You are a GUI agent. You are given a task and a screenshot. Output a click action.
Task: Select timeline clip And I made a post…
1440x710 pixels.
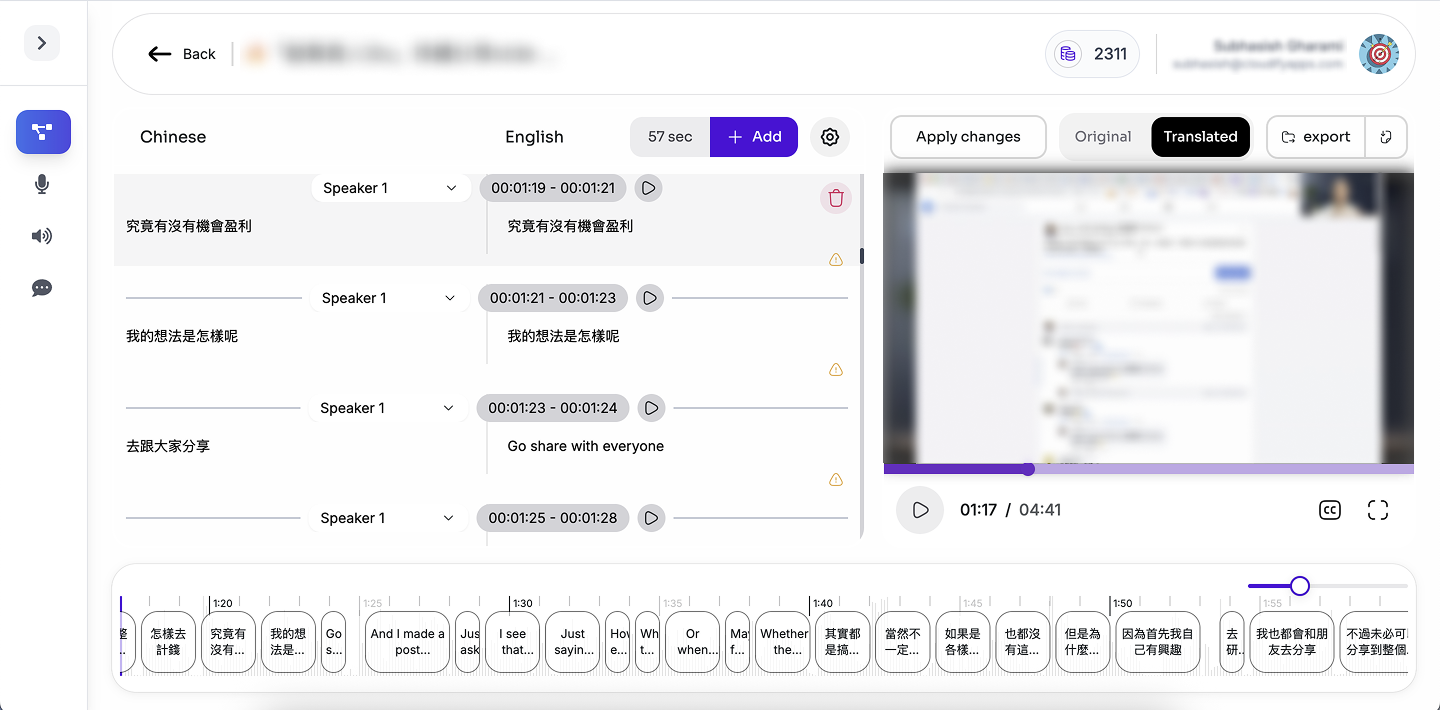[x=407, y=642]
